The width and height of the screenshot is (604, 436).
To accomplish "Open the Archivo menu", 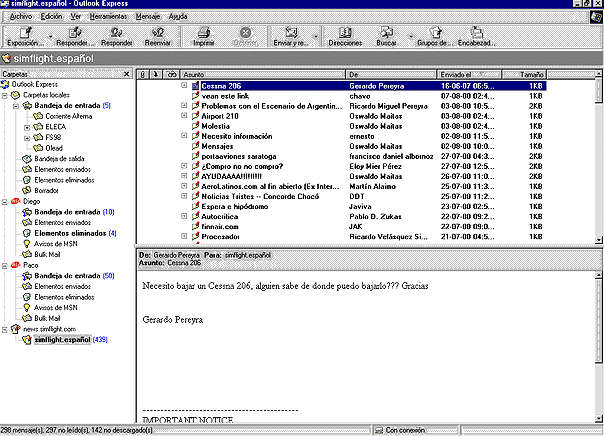I will click(21, 17).
